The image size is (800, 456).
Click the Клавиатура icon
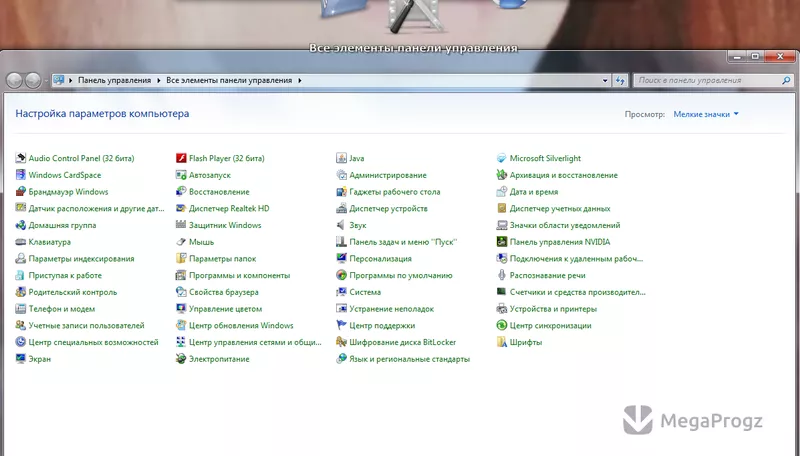coord(20,242)
